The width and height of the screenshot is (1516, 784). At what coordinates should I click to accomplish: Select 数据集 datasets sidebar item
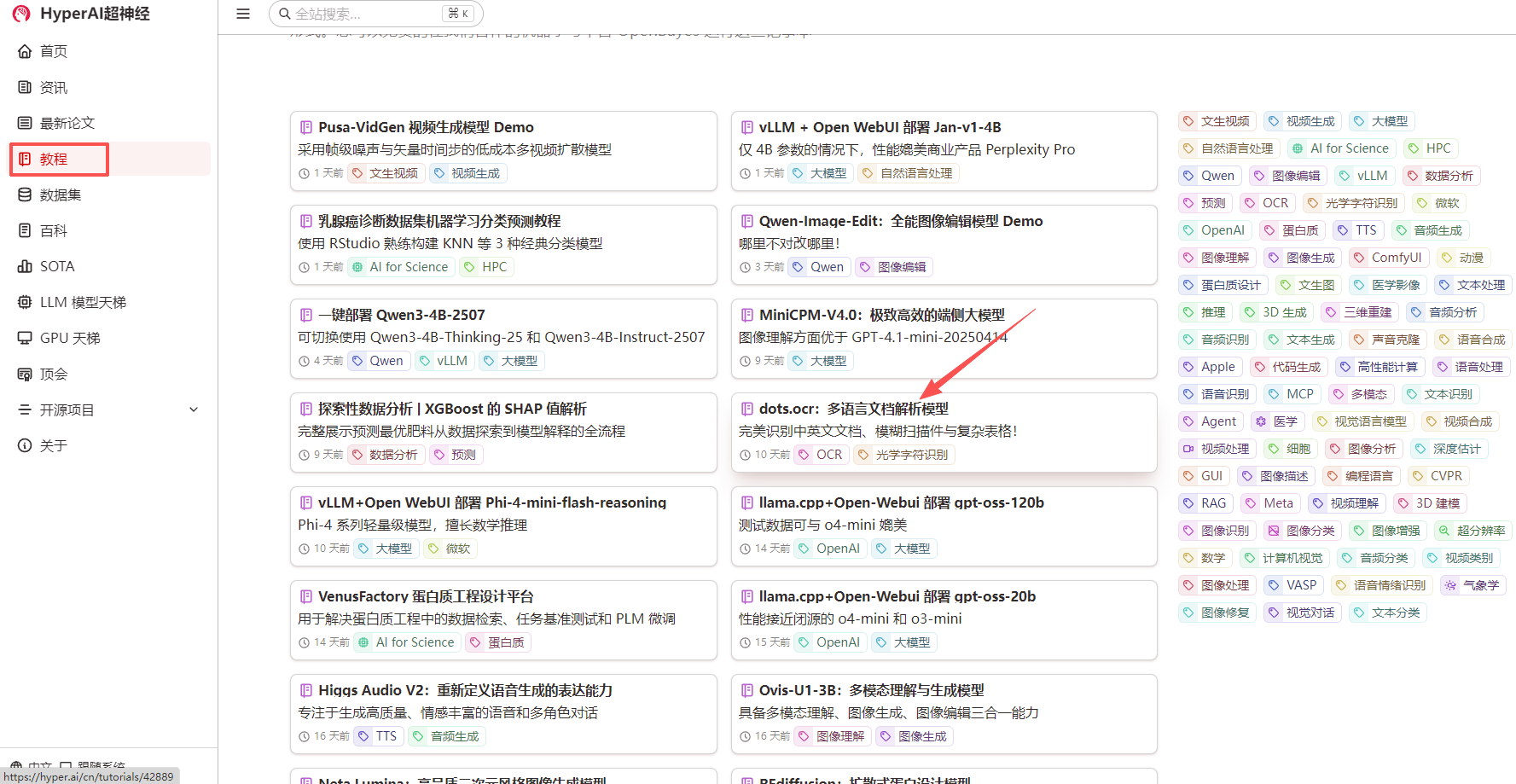tap(60, 195)
